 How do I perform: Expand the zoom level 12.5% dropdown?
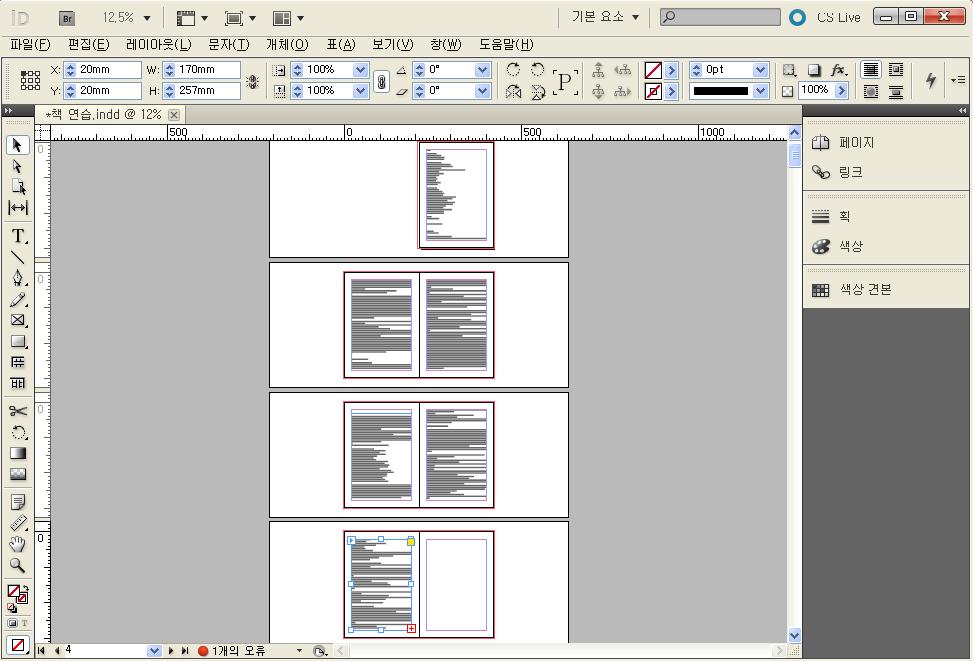(x=147, y=18)
